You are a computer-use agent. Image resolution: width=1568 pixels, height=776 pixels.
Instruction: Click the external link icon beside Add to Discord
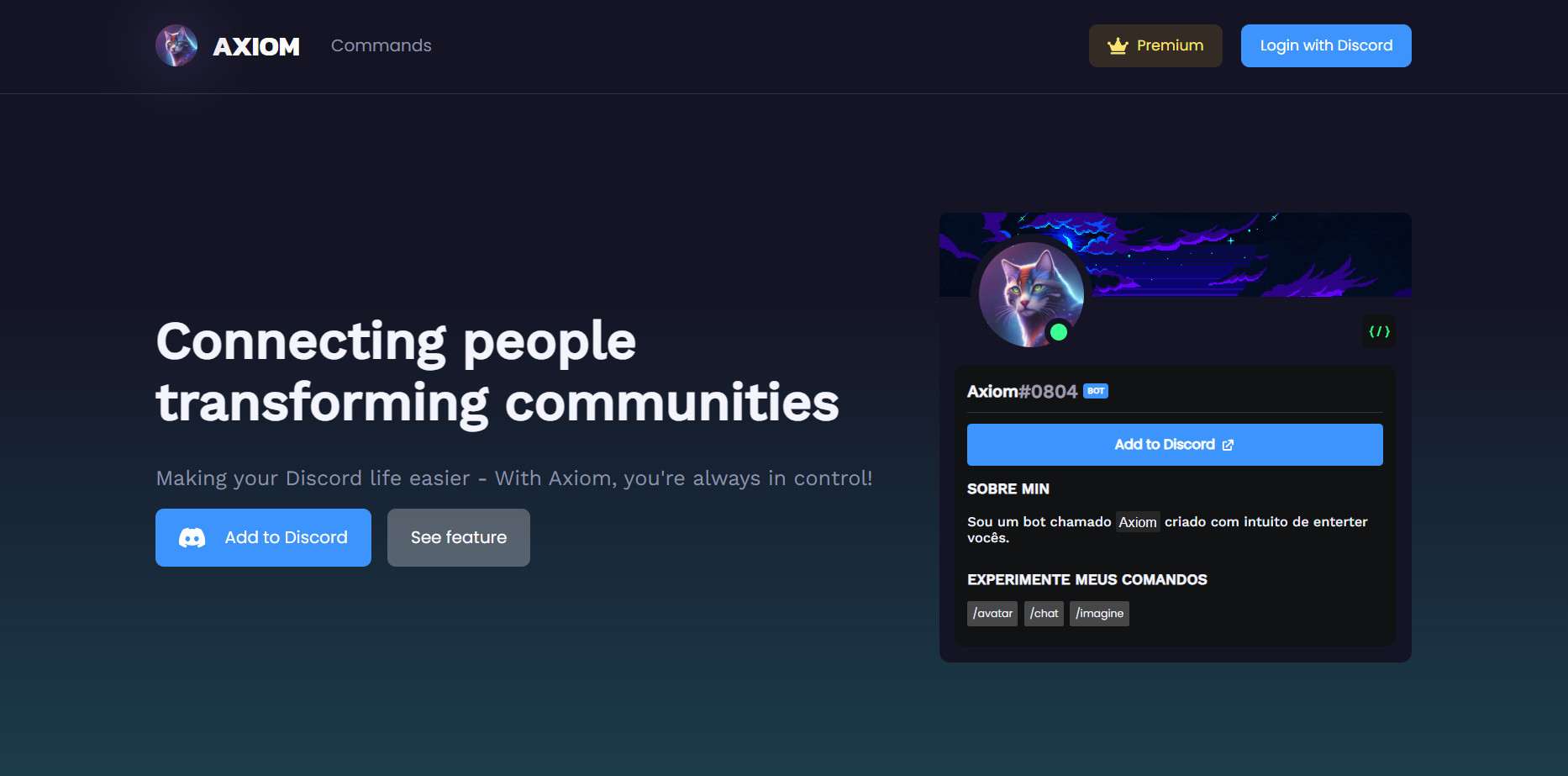coord(1229,445)
